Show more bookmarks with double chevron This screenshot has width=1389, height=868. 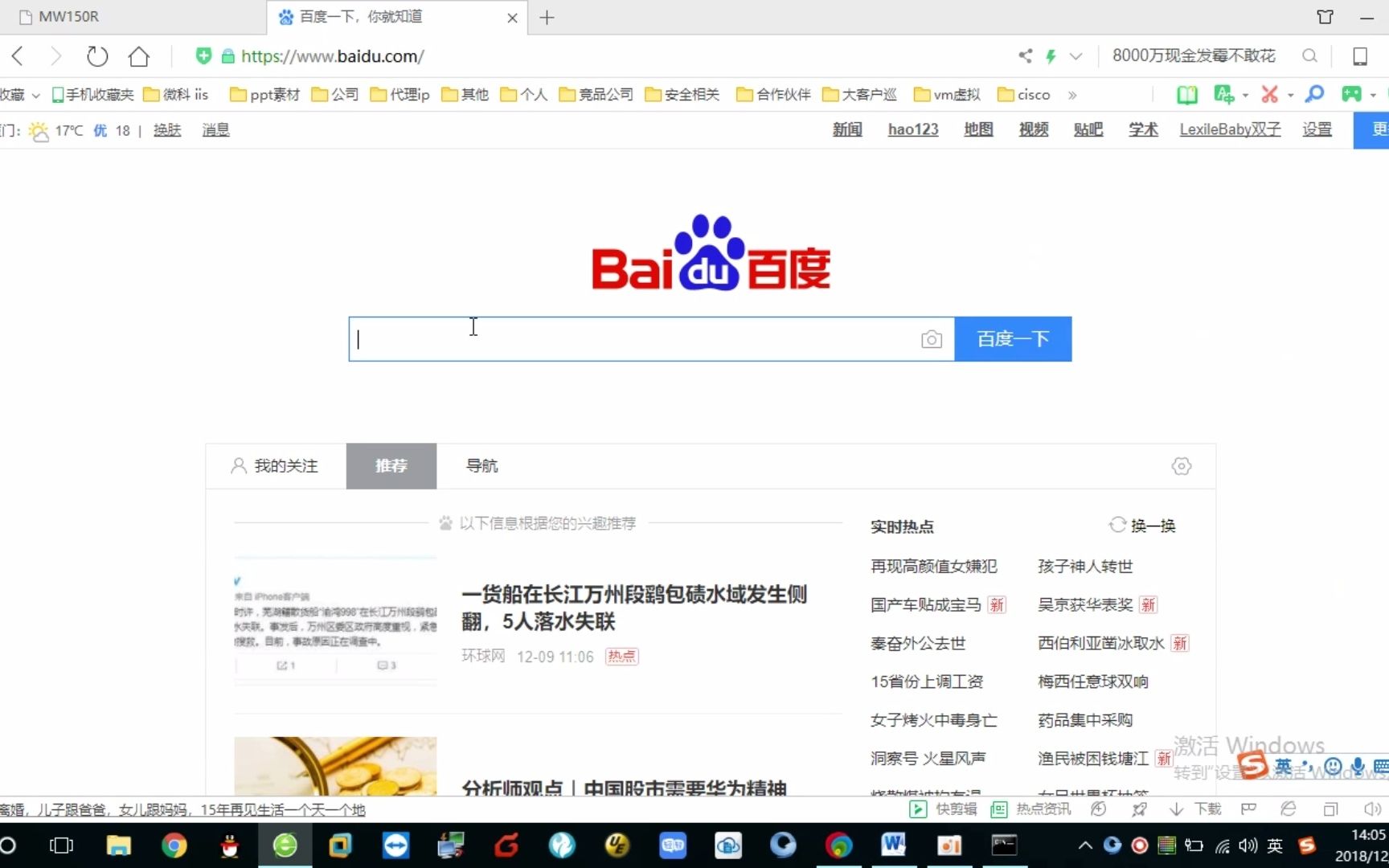[1071, 95]
